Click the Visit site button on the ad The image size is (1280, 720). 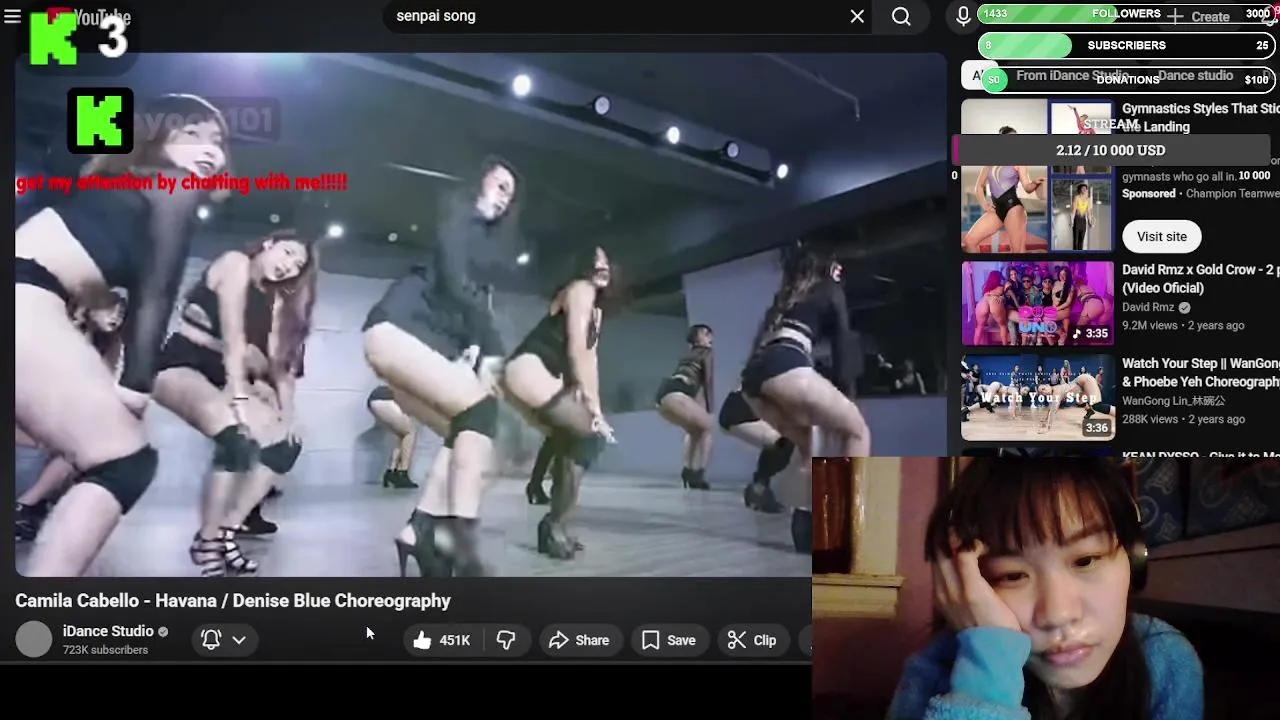coord(1162,236)
